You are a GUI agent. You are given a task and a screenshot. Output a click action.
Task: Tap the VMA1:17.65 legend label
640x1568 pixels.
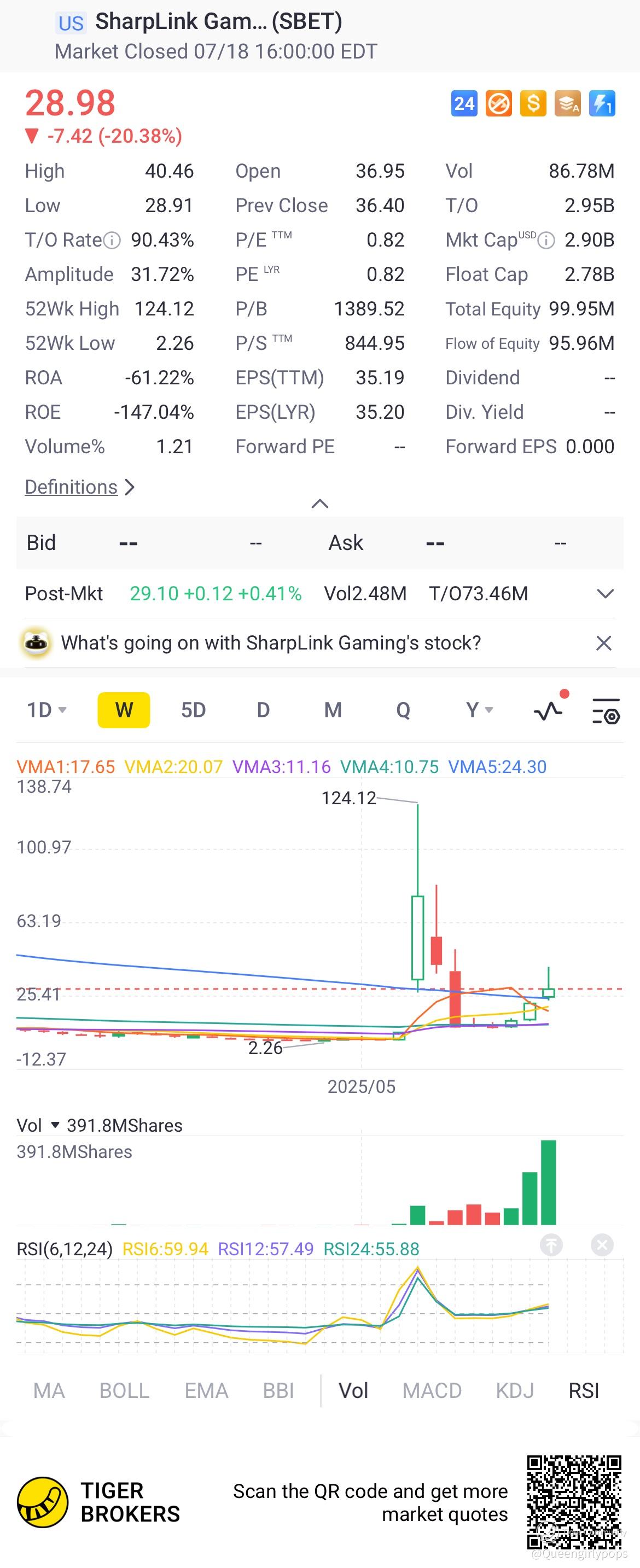point(66,767)
